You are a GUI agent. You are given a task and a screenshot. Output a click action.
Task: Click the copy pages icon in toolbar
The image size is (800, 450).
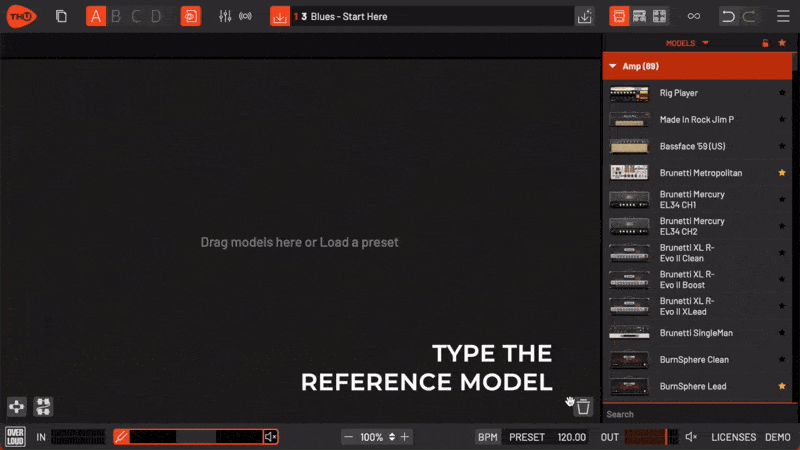point(62,17)
